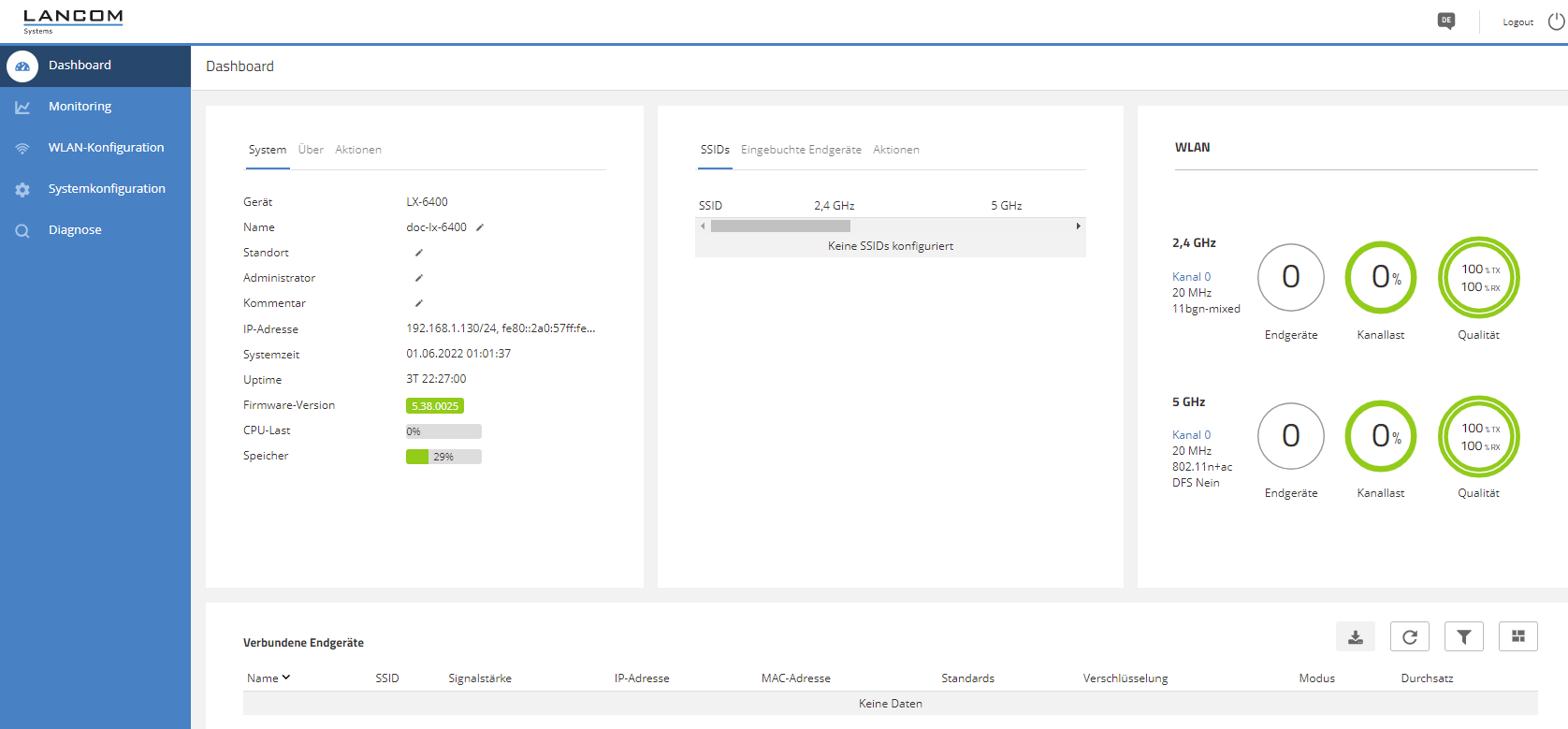Click the Kanal 0 link under 2,4 GHz
The height and width of the screenshot is (729, 1568).
click(1191, 277)
